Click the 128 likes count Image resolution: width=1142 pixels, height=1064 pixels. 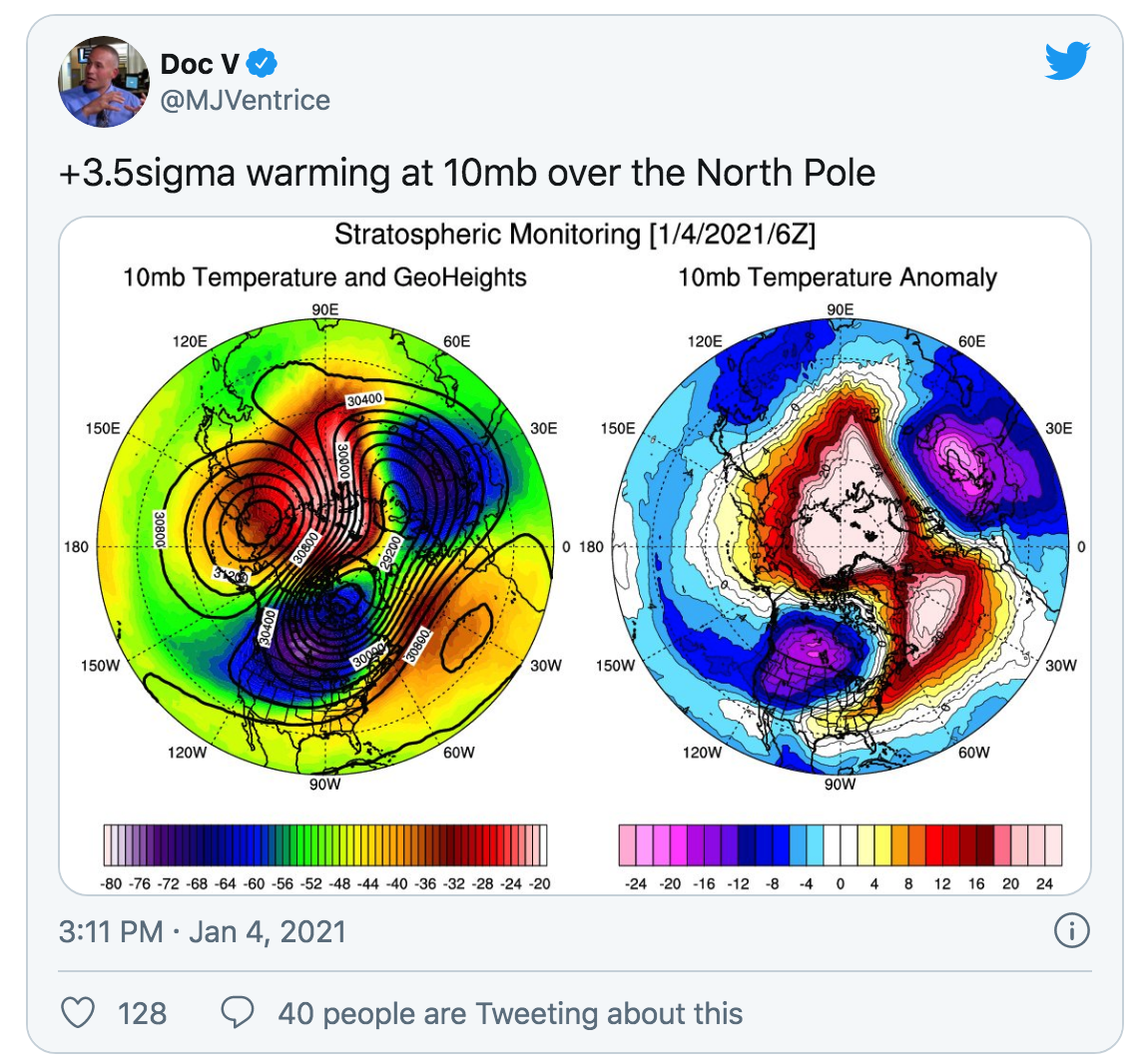pyautogui.click(x=142, y=1013)
